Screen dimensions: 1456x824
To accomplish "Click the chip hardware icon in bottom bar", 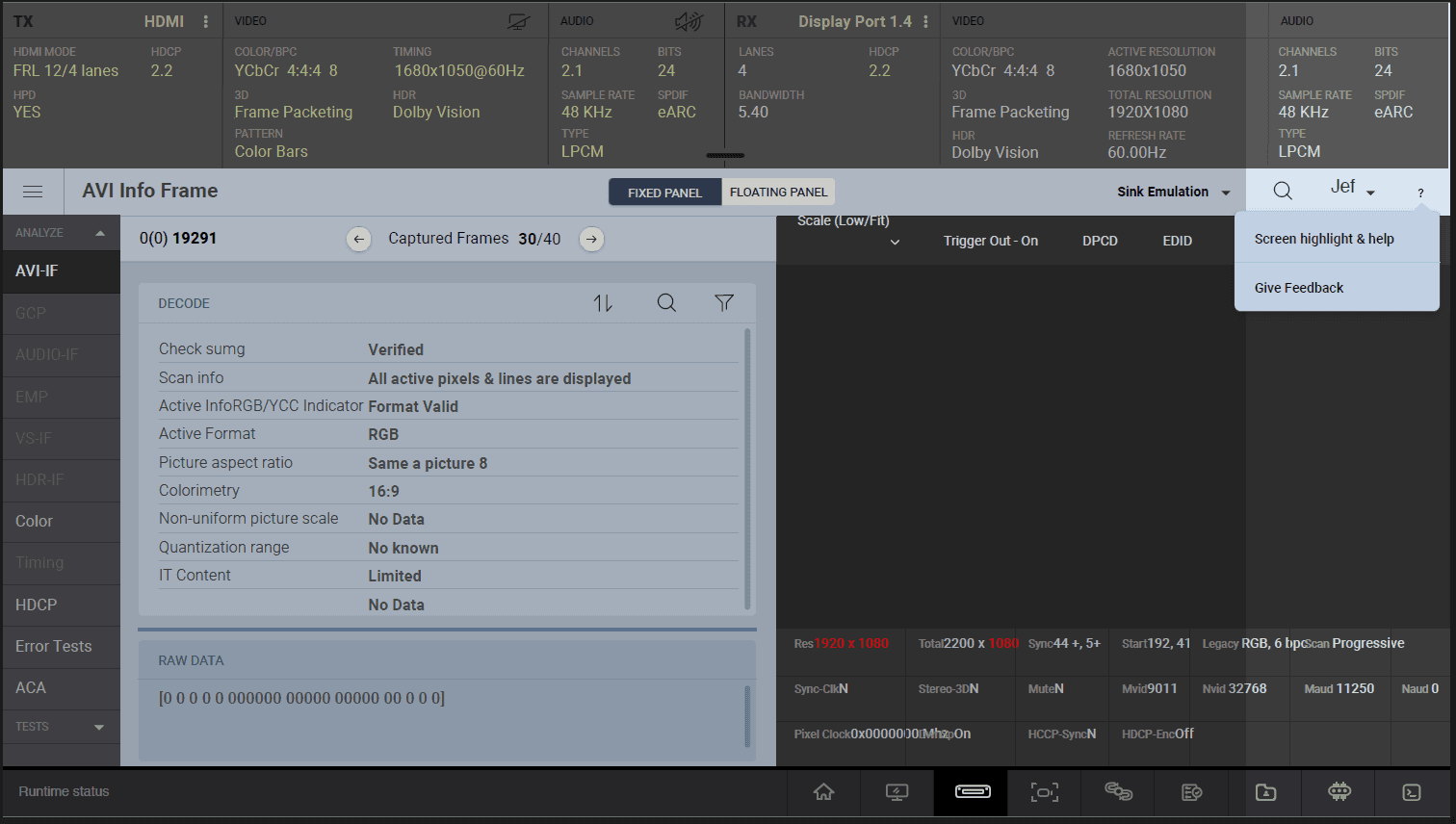I will (x=1339, y=792).
